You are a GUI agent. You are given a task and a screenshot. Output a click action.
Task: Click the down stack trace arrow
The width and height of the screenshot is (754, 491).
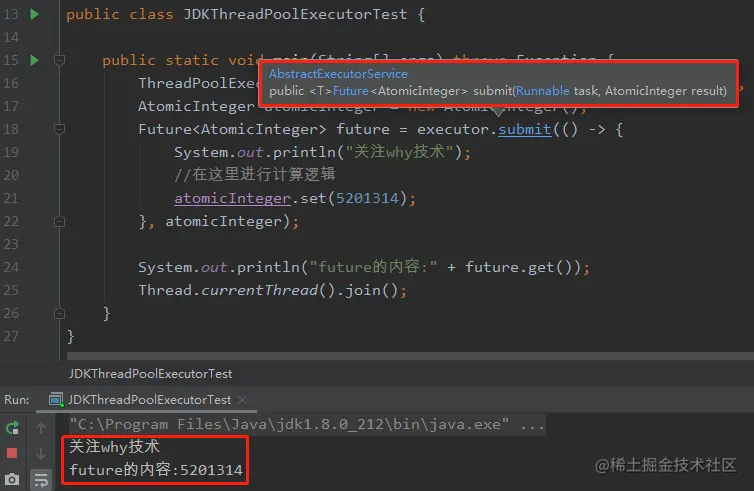tap(41, 453)
